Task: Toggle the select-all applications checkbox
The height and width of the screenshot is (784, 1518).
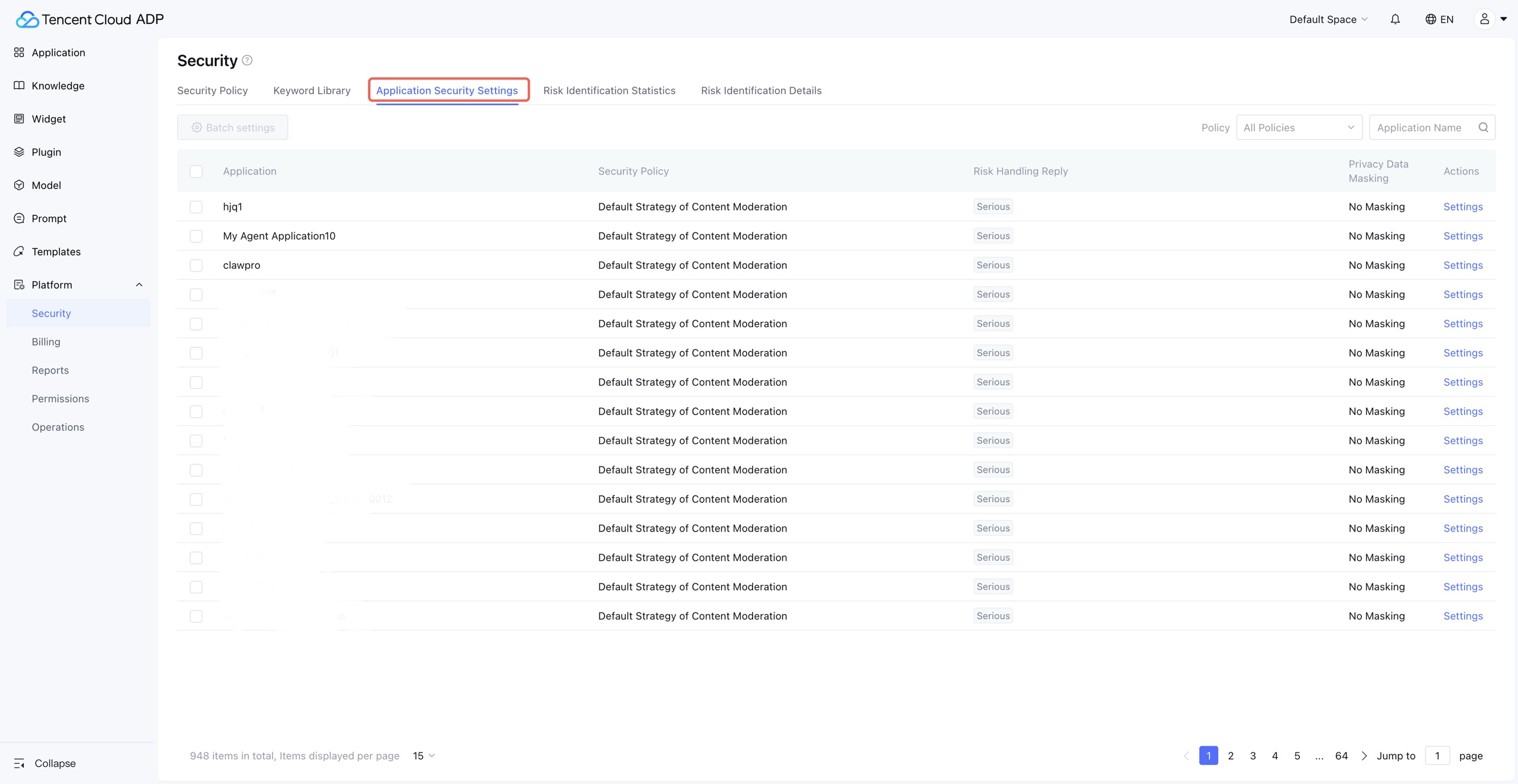Action: [196, 172]
